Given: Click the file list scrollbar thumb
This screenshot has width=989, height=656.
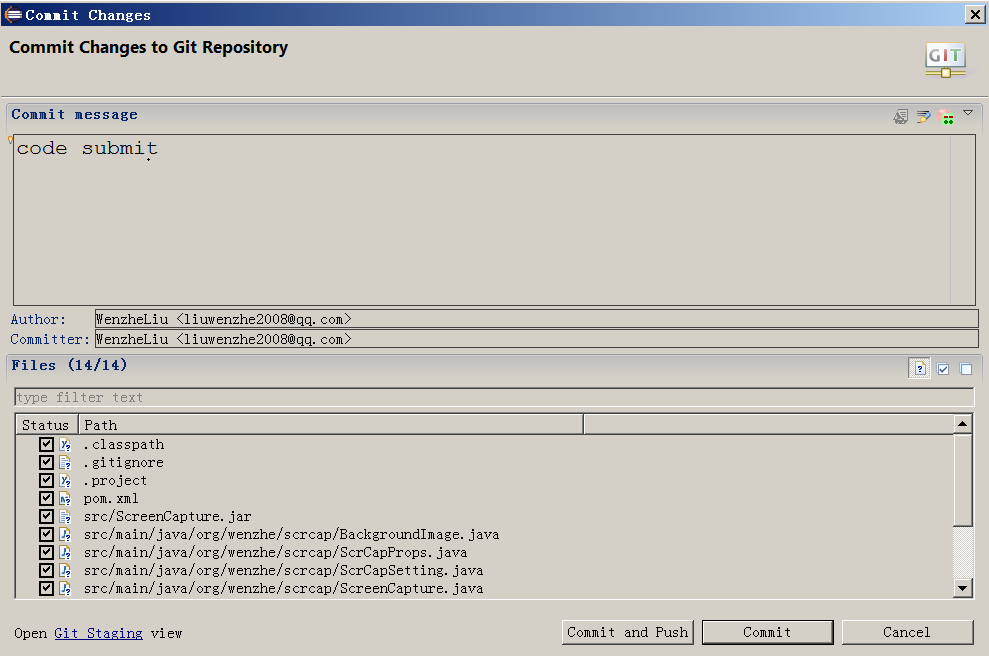Looking at the screenshot, I should [x=963, y=479].
